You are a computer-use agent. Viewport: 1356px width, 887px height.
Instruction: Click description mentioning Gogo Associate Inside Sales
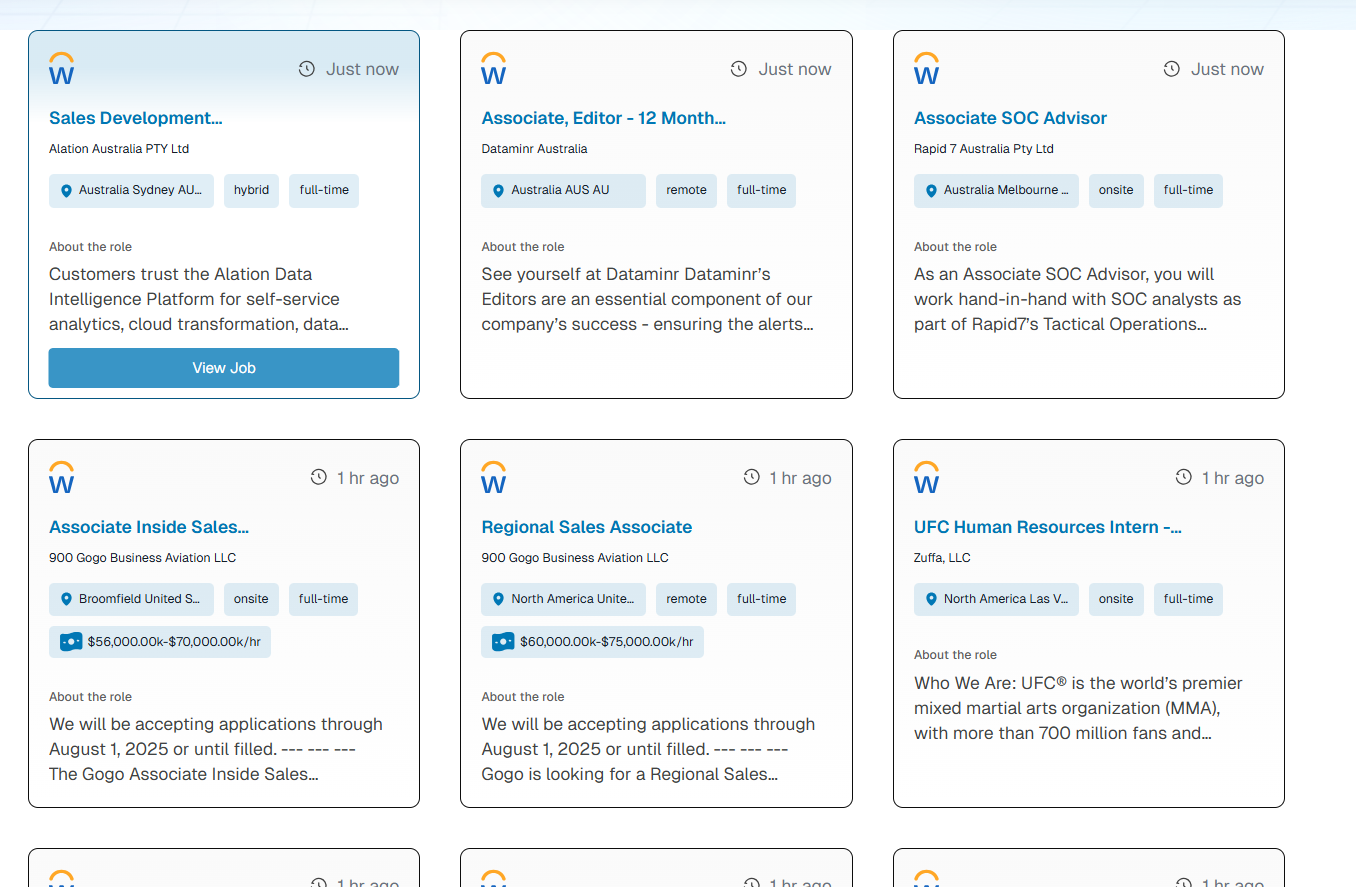point(216,749)
